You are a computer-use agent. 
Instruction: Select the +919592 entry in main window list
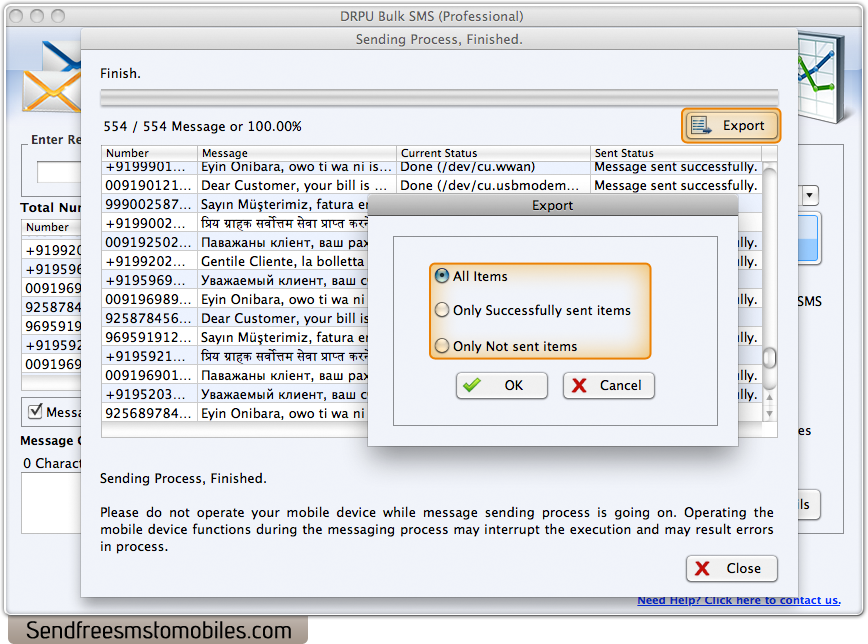coord(51,346)
